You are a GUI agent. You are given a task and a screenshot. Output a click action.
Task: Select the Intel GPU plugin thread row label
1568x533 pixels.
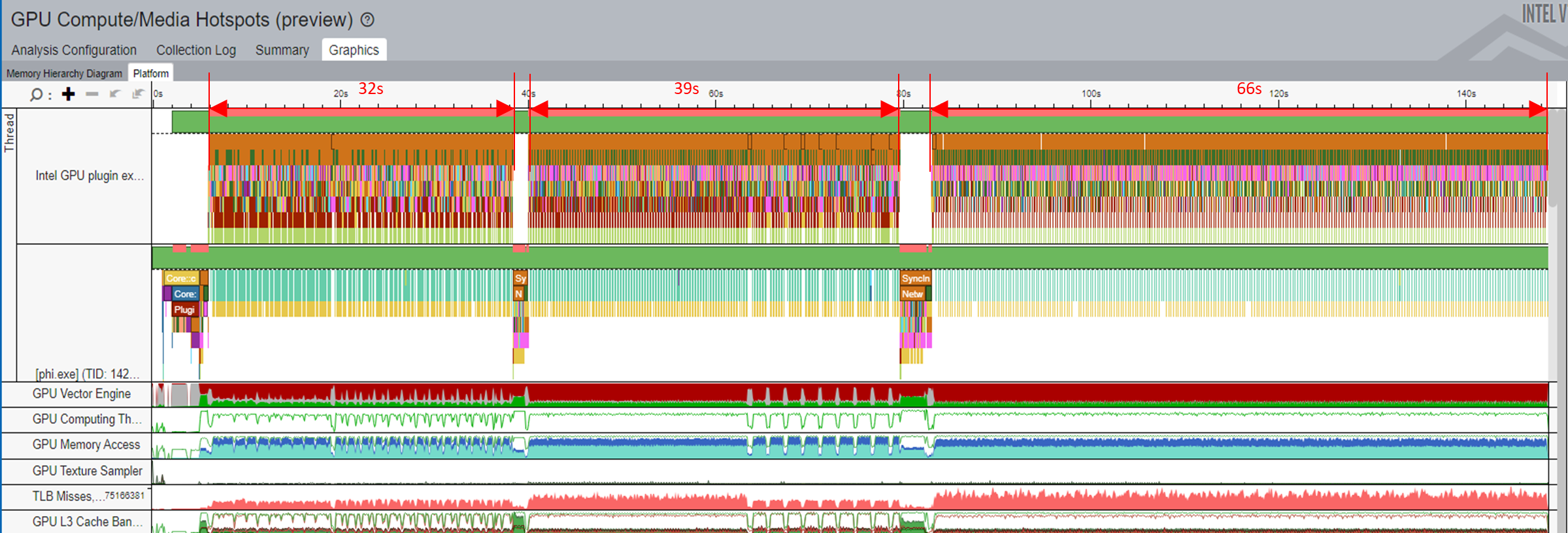coord(90,176)
